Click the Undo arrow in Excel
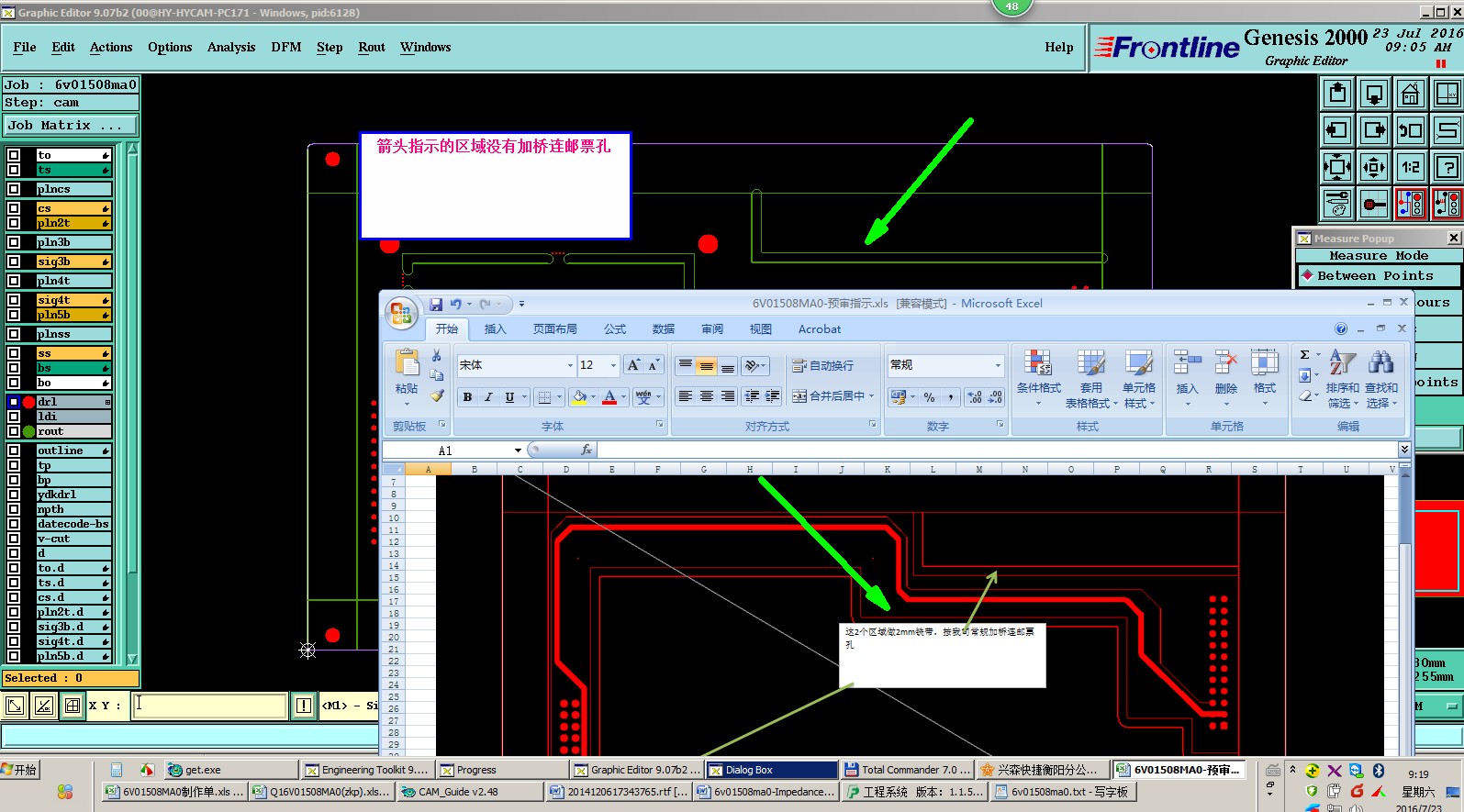 click(455, 304)
